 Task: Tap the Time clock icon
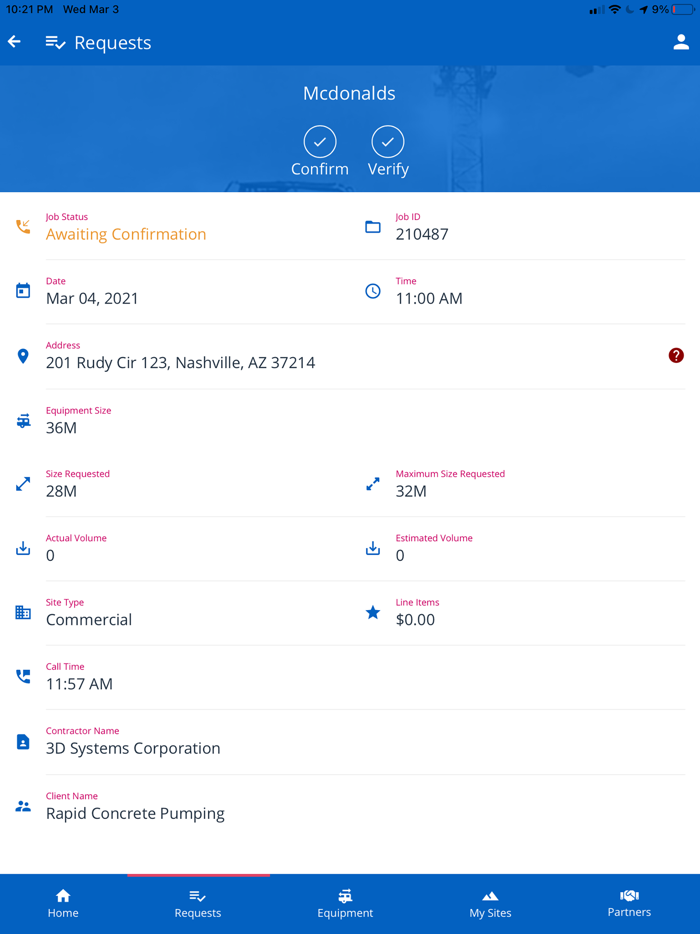point(373,291)
